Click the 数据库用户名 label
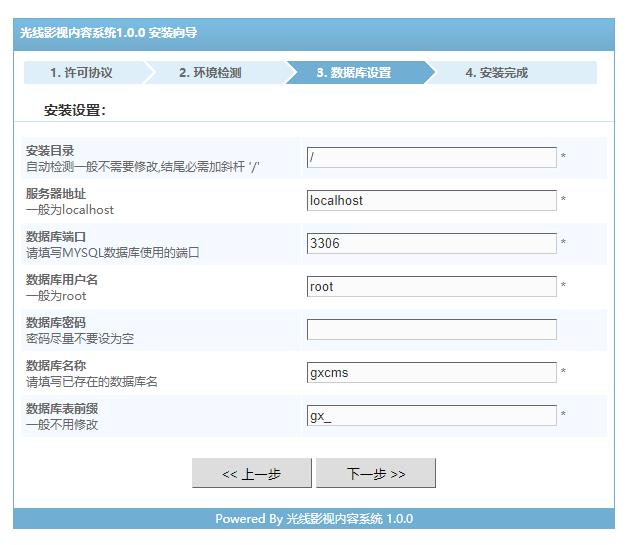Viewport: 631px width, 545px height. coord(62,280)
